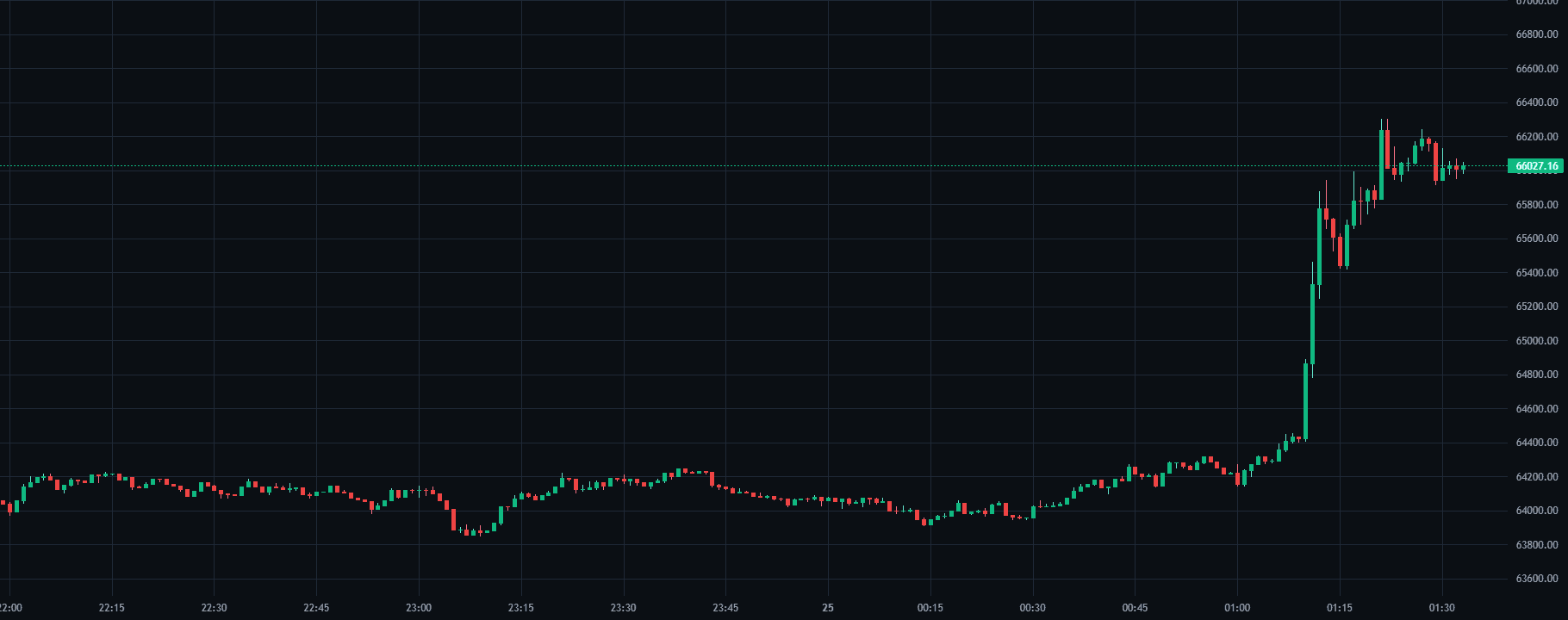Click the 22:30 time axis label
The width and height of the screenshot is (1568, 620).
point(214,608)
